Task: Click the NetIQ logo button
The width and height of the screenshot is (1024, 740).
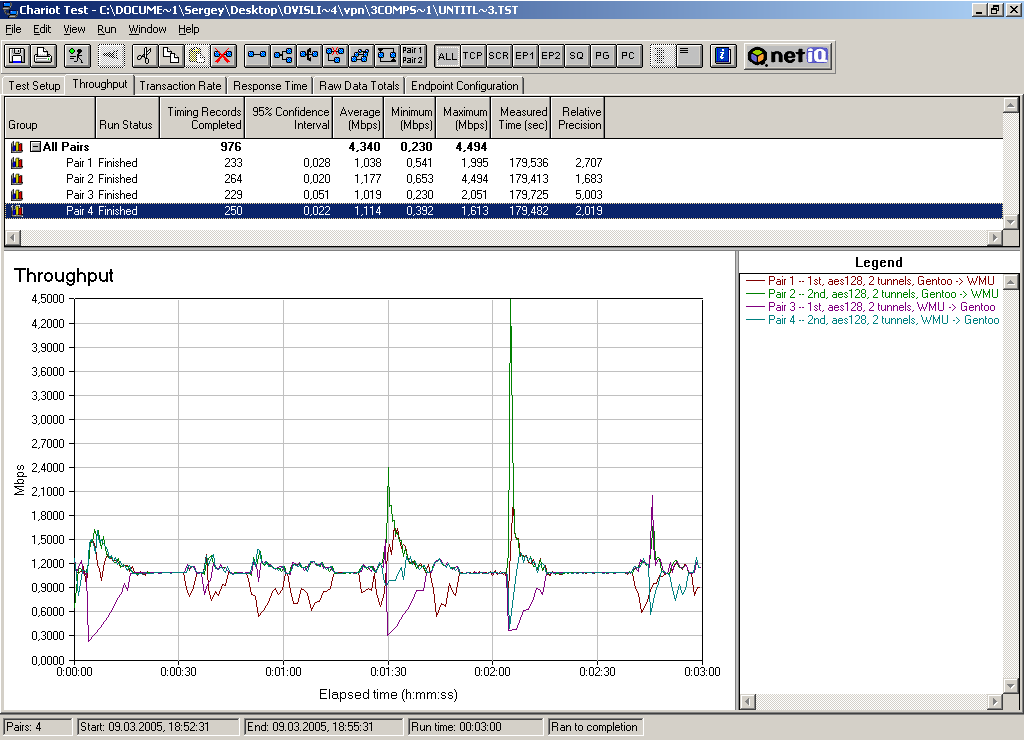Action: pyautogui.click(x=788, y=56)
